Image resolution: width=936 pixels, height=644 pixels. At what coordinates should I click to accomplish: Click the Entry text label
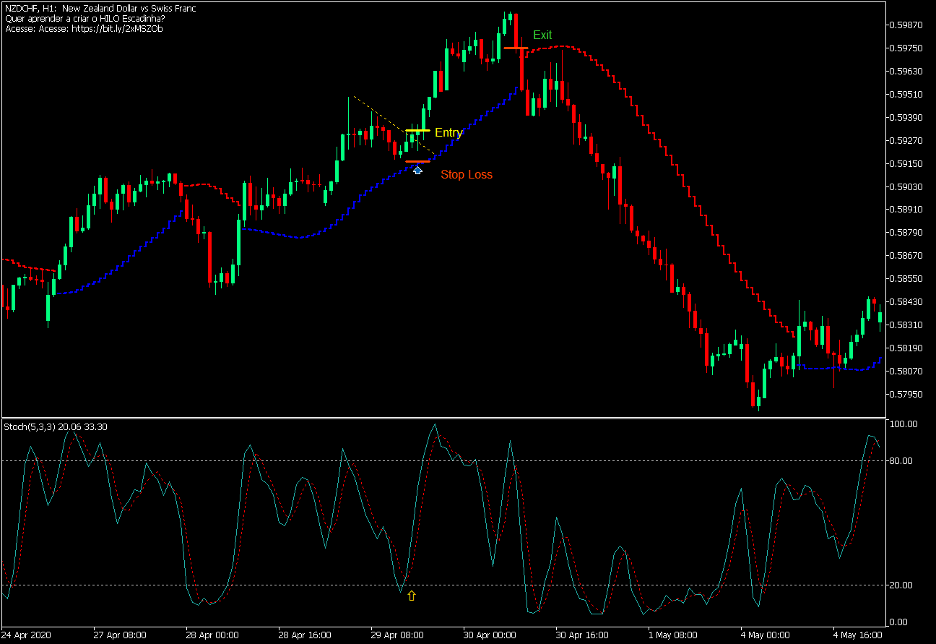[x=449, y=131]
